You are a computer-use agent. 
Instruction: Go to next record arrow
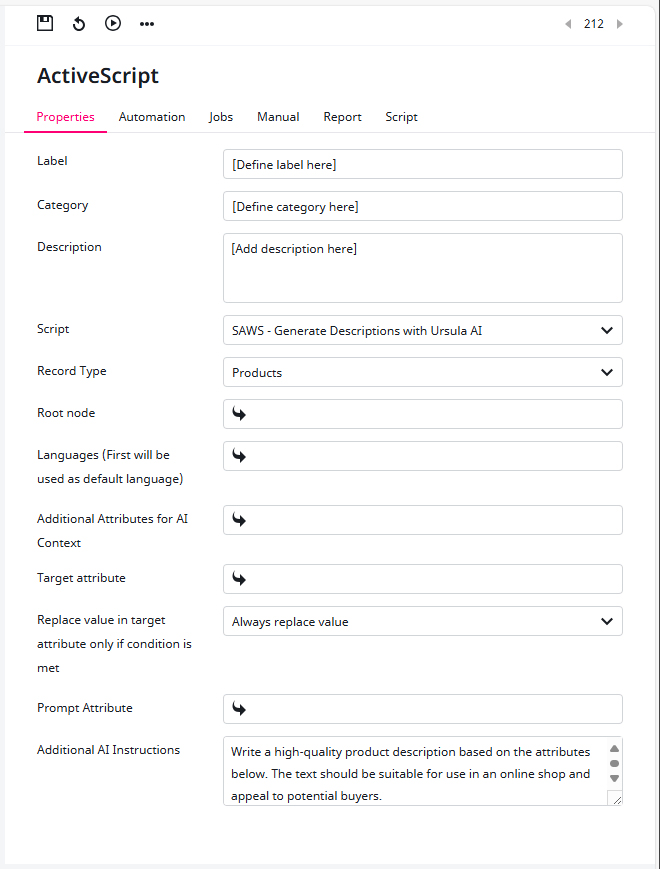coord(620,24)
